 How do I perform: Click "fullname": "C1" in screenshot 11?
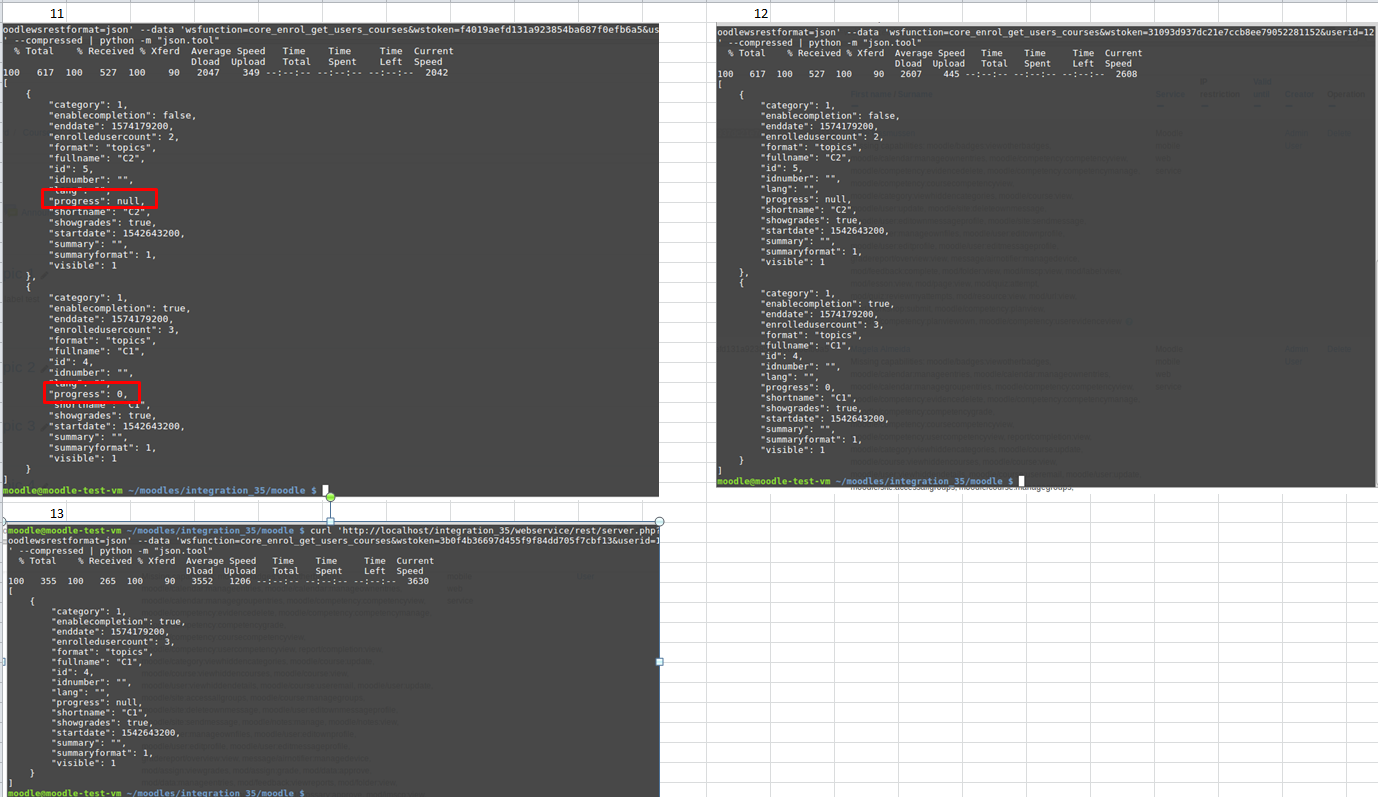100,351
